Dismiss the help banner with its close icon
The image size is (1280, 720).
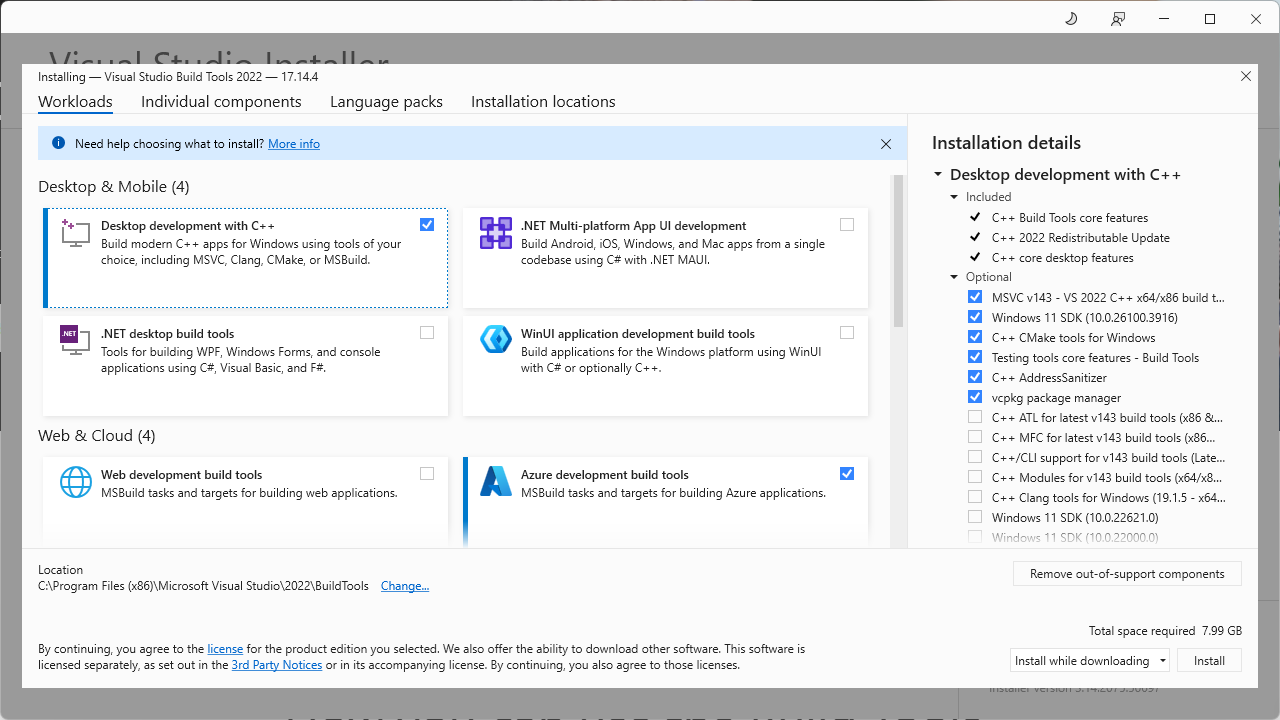(886, 143)
